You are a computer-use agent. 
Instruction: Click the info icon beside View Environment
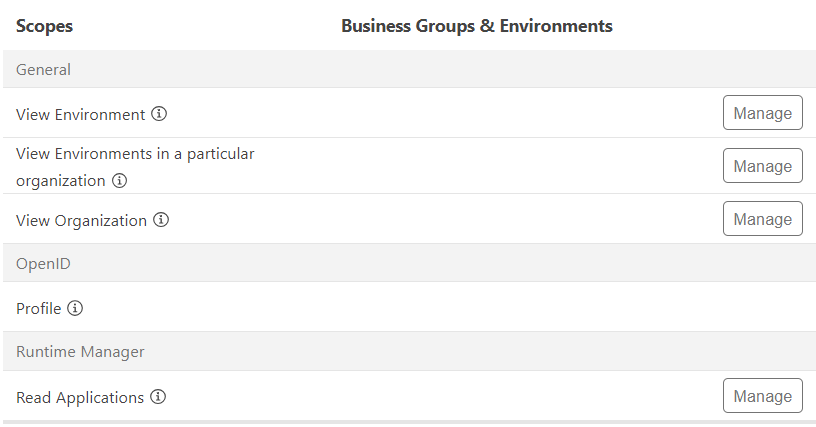pyautogui.click(x=159, y=113)
